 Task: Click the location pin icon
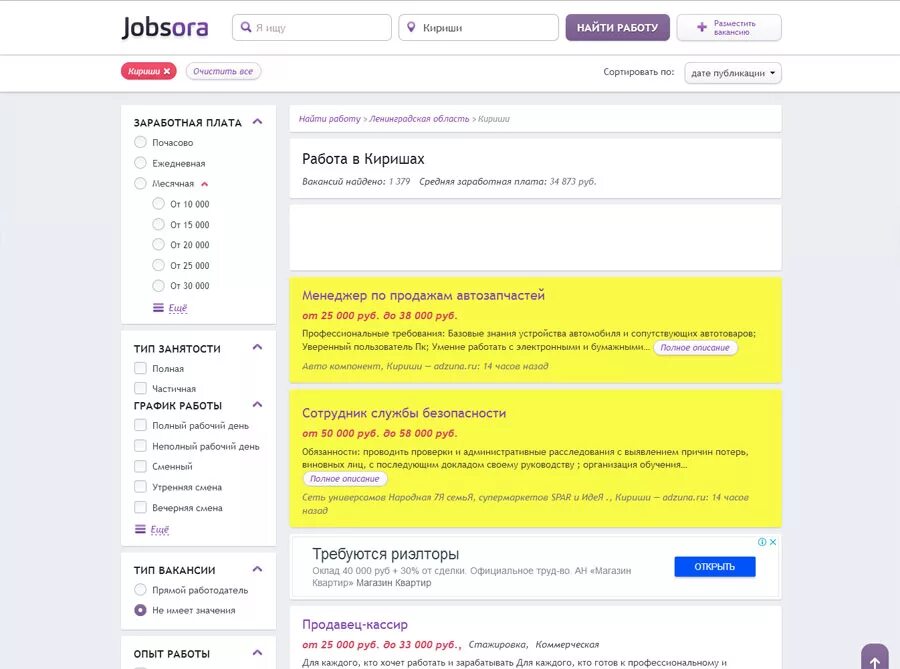[410, 28]
